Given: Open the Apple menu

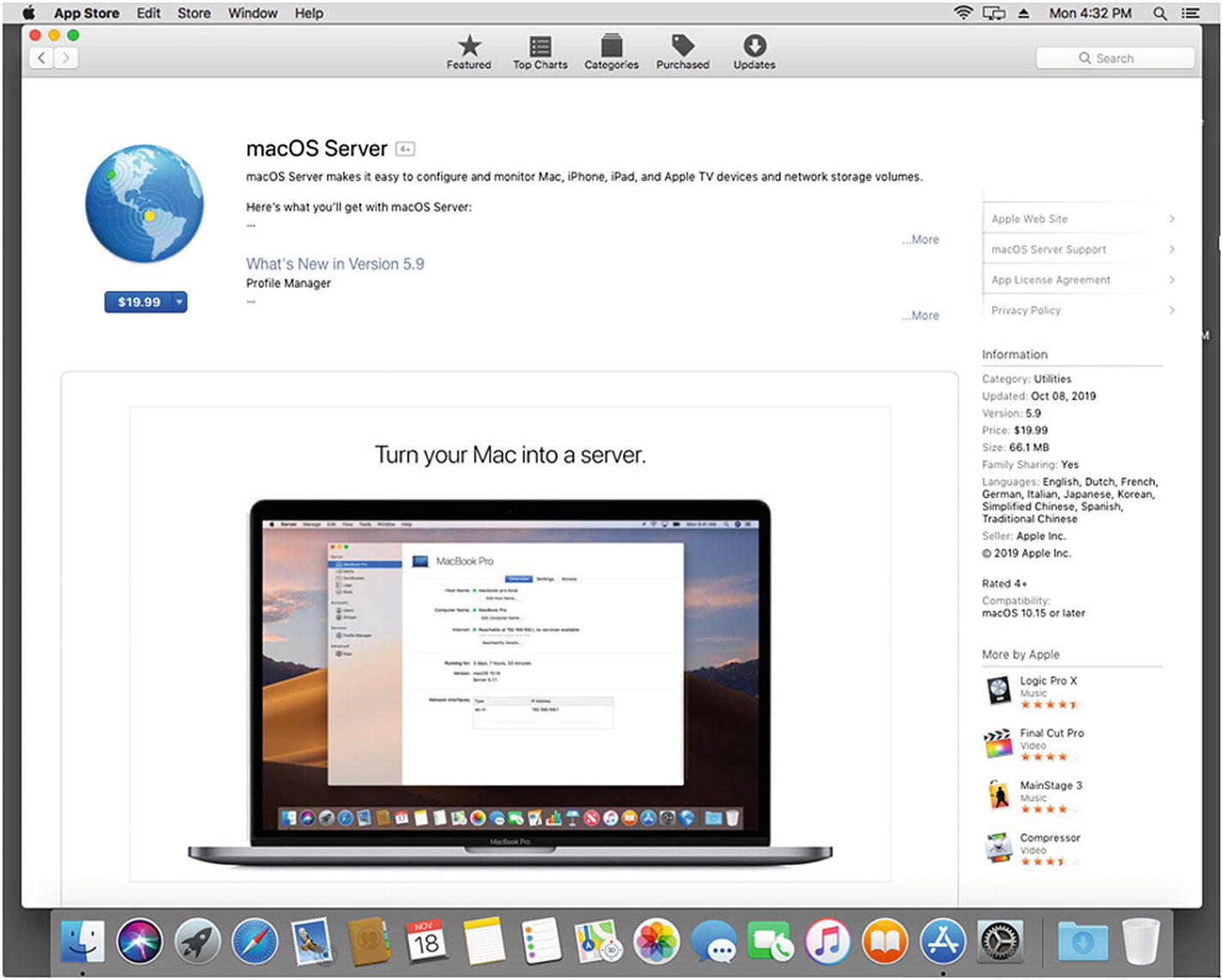Looking at the screenshot, I should point(29,13).
